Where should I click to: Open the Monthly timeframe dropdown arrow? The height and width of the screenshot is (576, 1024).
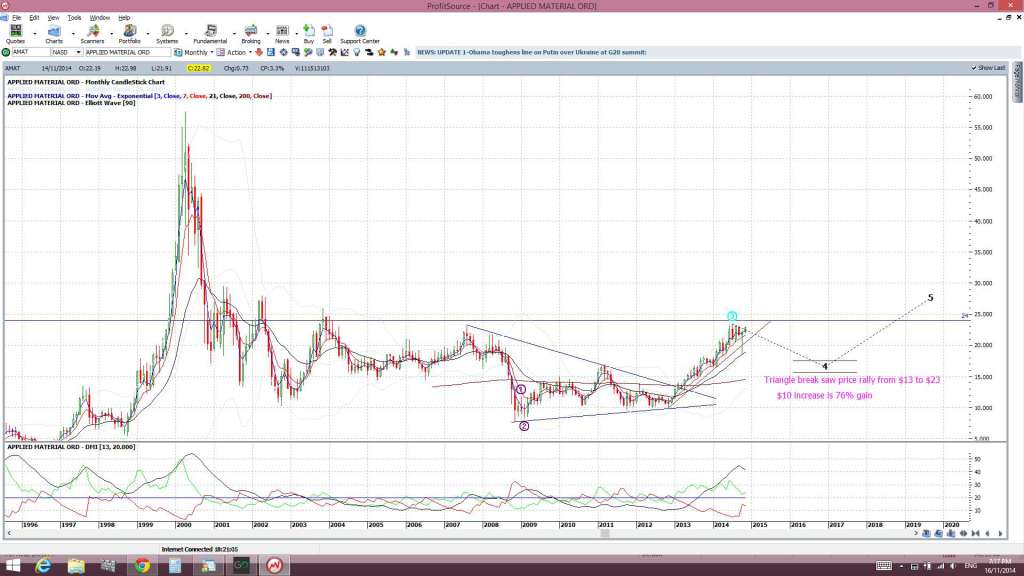212,52
